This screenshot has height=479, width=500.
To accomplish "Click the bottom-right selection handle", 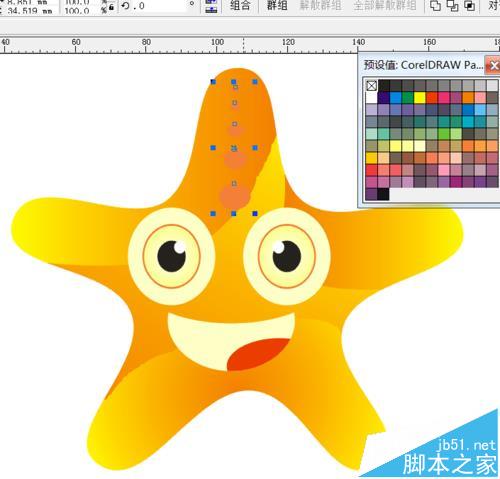I will 255,213.
